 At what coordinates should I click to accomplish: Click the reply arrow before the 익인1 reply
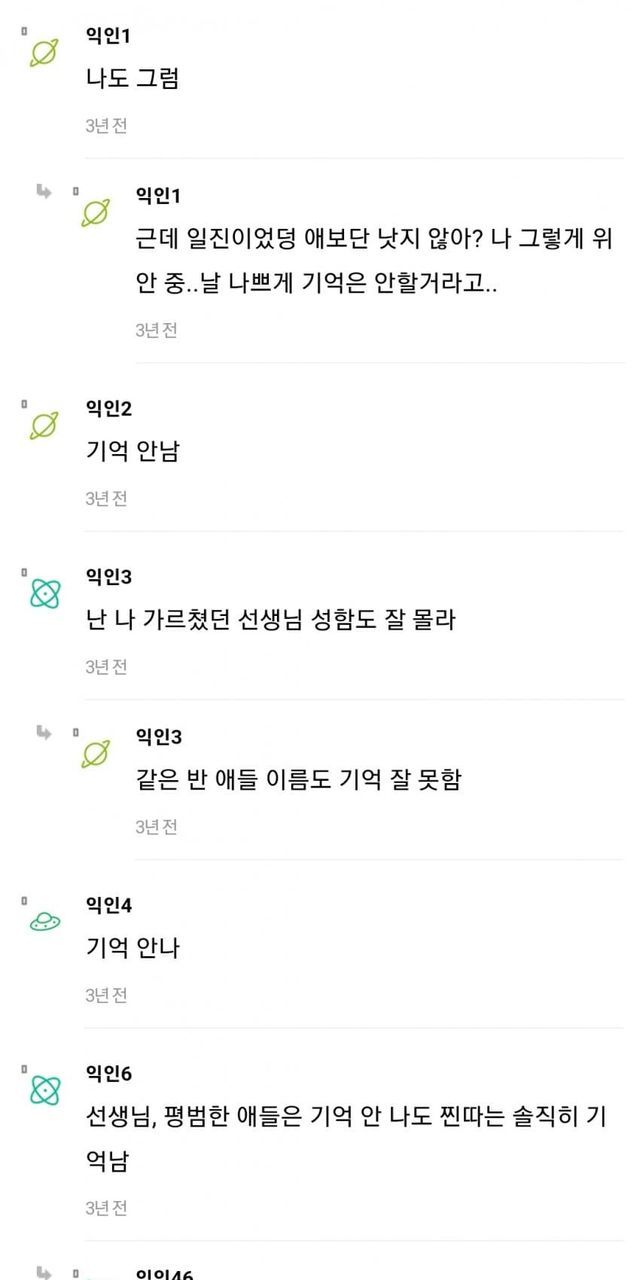(x=44, y=191)
